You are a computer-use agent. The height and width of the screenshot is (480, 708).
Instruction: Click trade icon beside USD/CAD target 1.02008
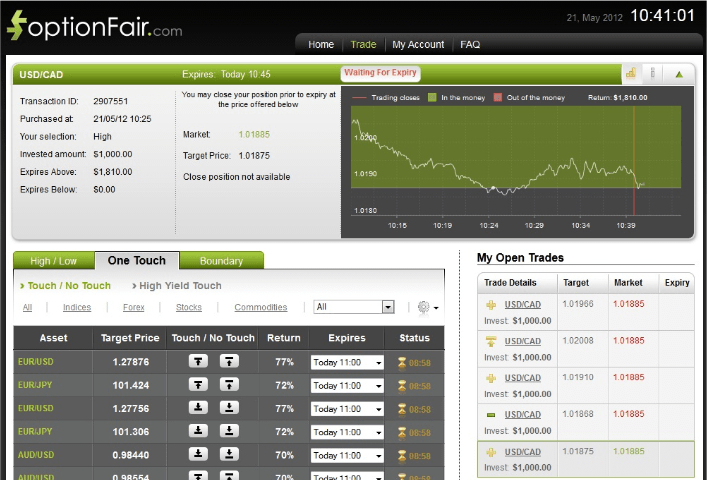pos(490,342)
